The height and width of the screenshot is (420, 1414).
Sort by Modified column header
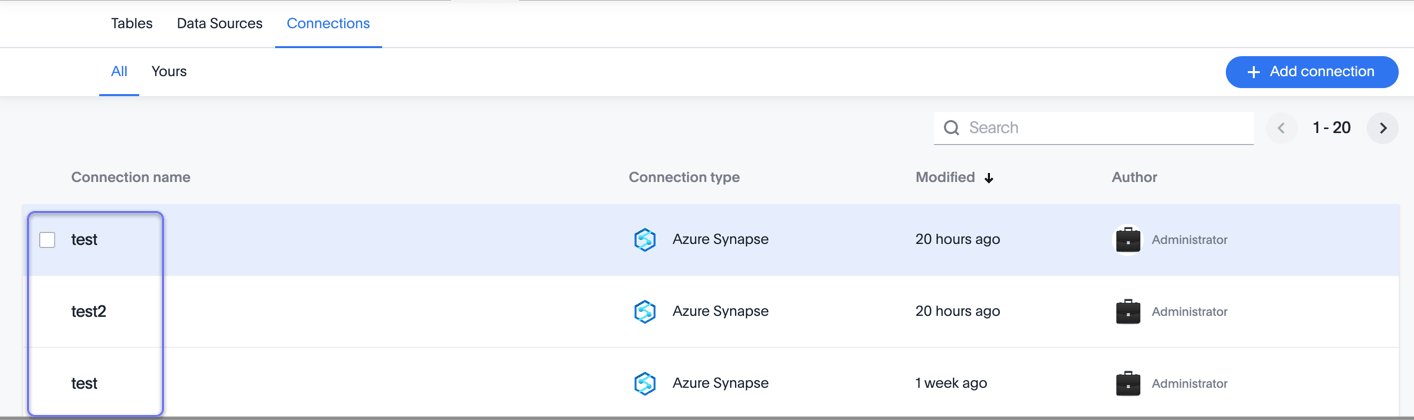pos(945,177)
